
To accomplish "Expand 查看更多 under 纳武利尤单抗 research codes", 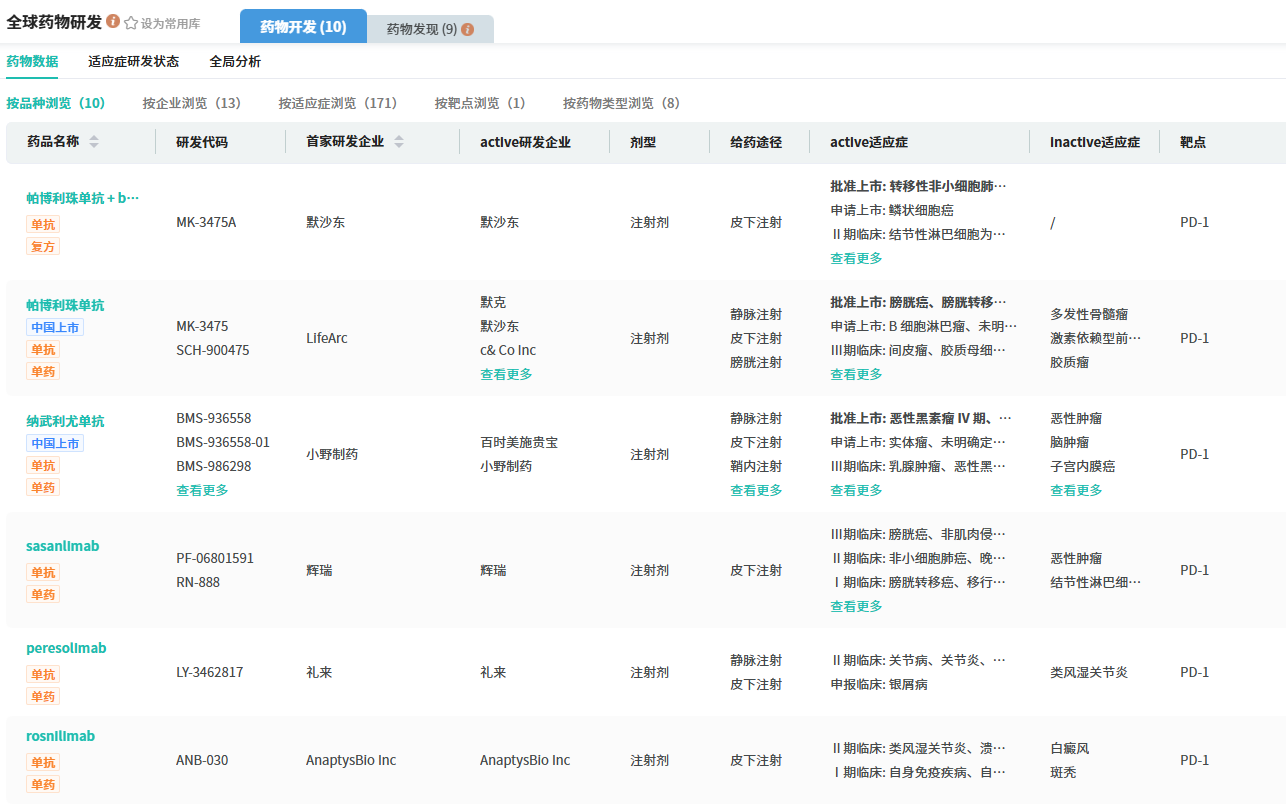I will tap(202, 490).
